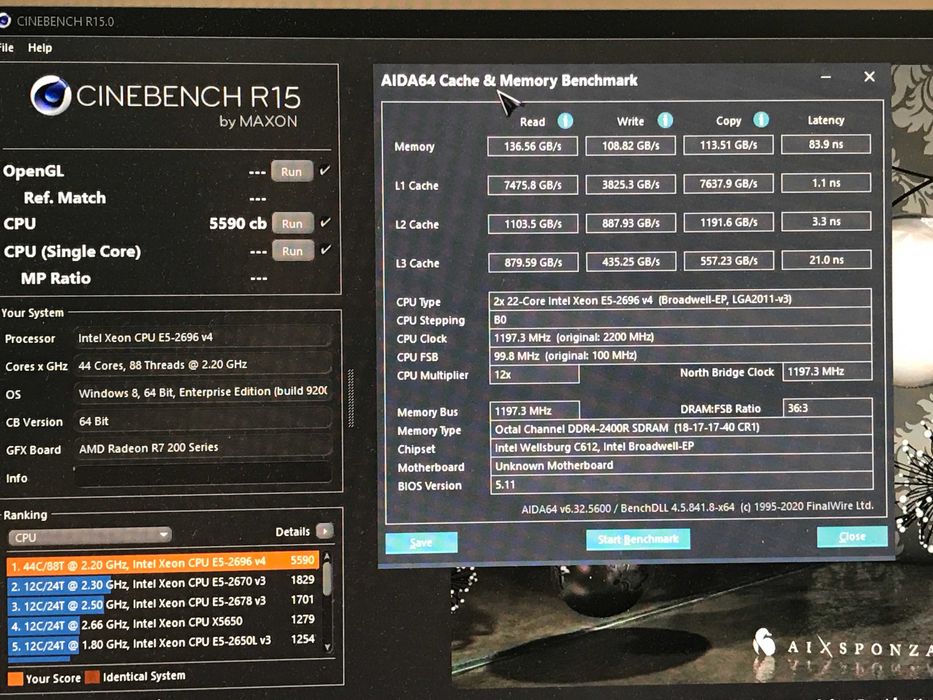Click the L1 Cache Read value 7475.8 GB/s
Screen dimensions: 933x700
(533, 185)
